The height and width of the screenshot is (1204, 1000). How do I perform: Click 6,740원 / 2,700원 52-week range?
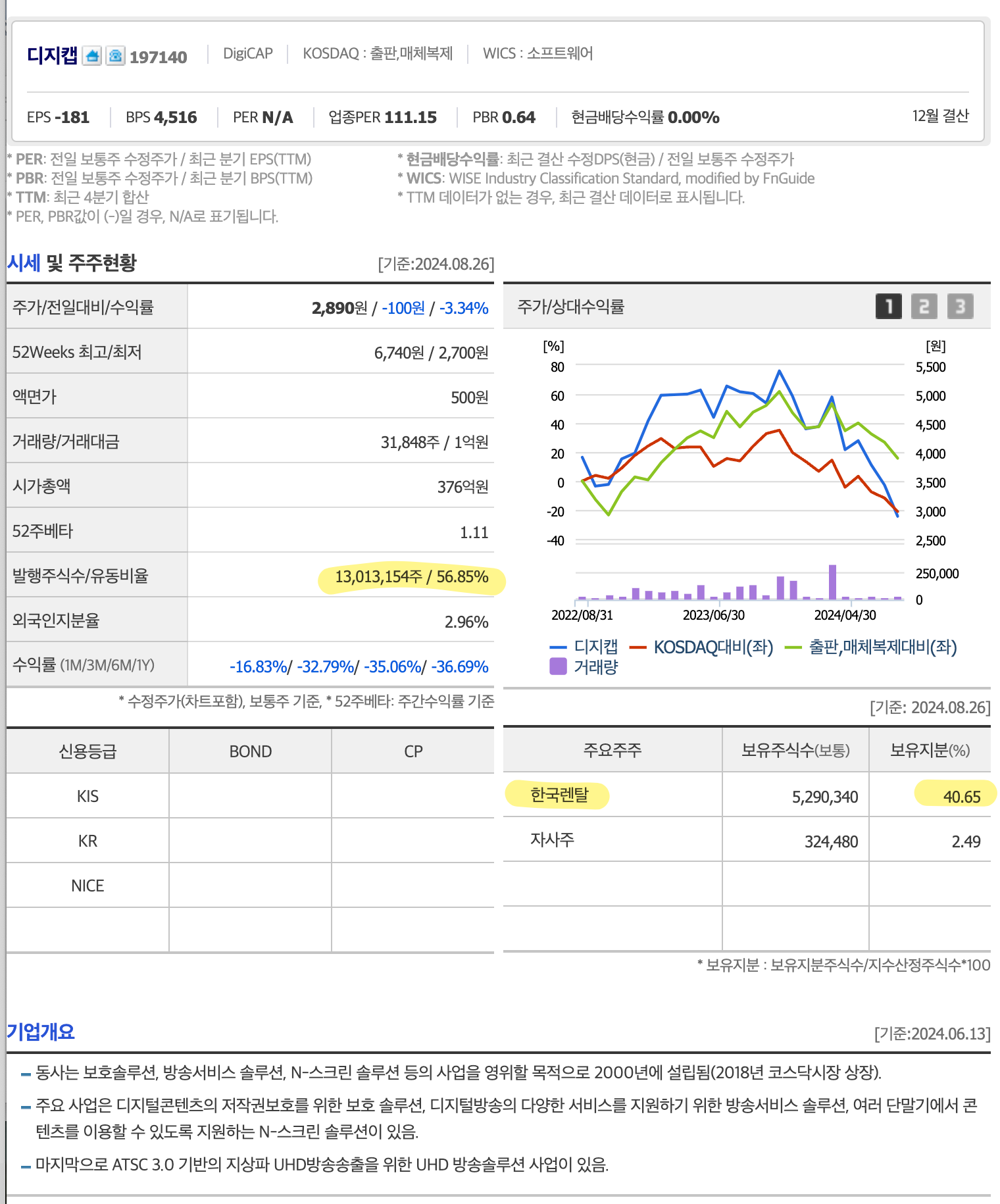point(431,353)
